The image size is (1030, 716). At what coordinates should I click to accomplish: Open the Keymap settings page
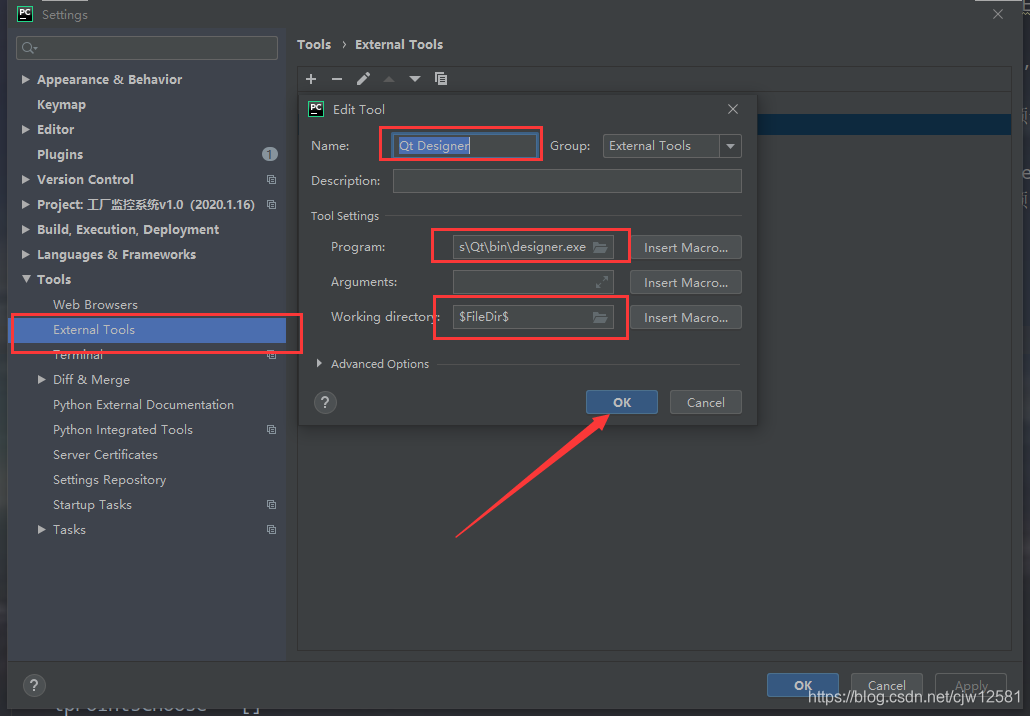62,104
